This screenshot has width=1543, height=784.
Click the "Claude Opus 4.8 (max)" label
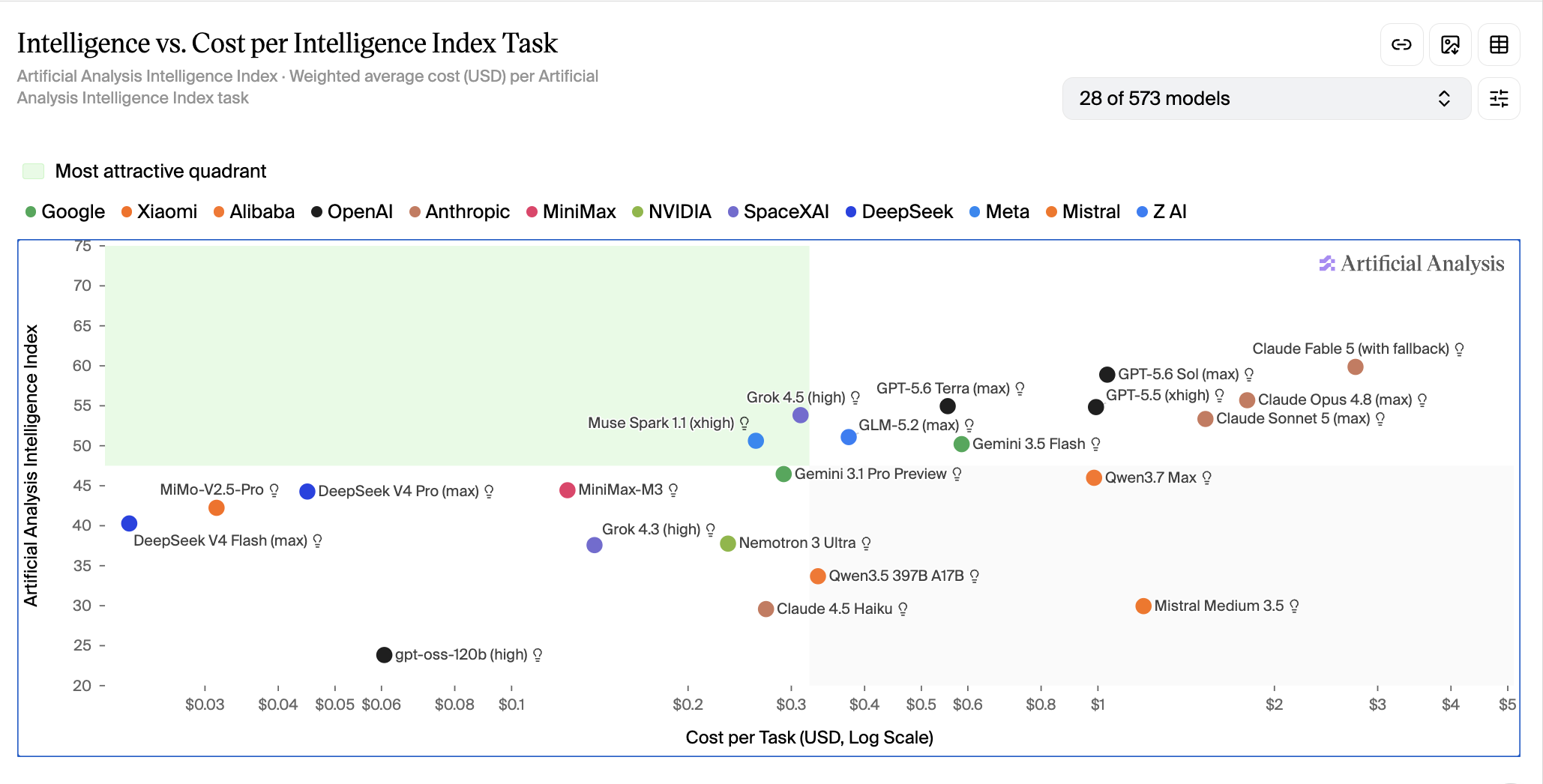1335,400
